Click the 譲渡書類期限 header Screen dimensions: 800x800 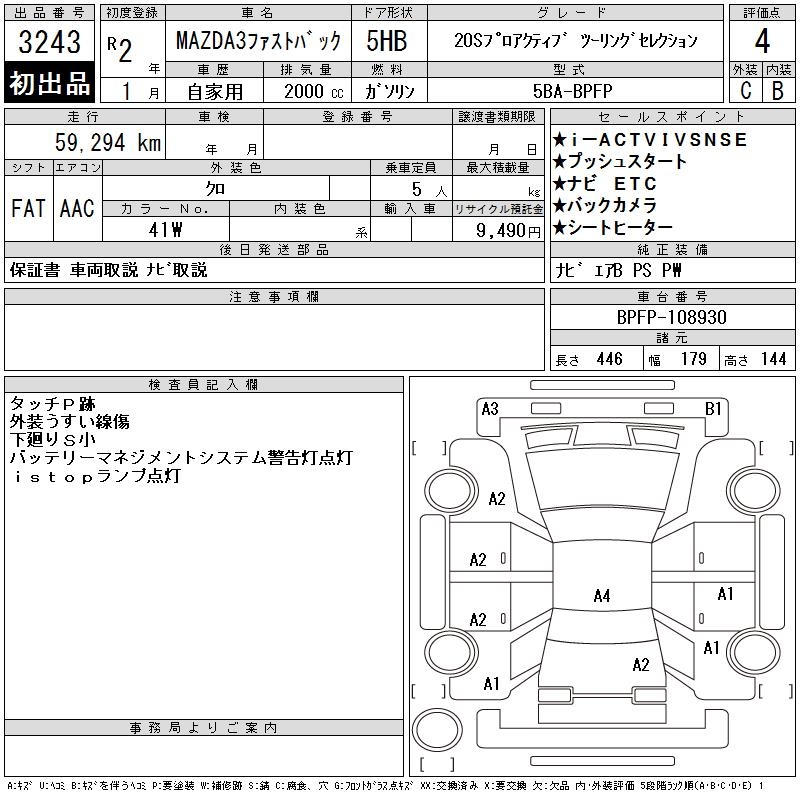click(x=497, y=117)
